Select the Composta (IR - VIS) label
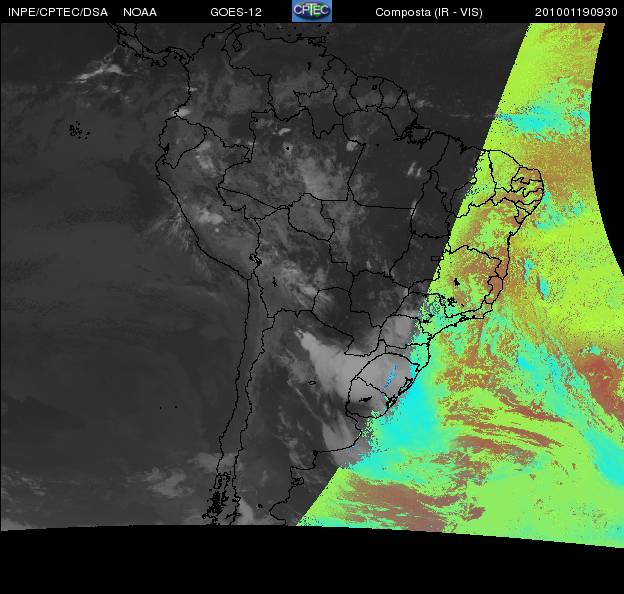The width and height of the screenshot is (624, 594). (424, 12)
